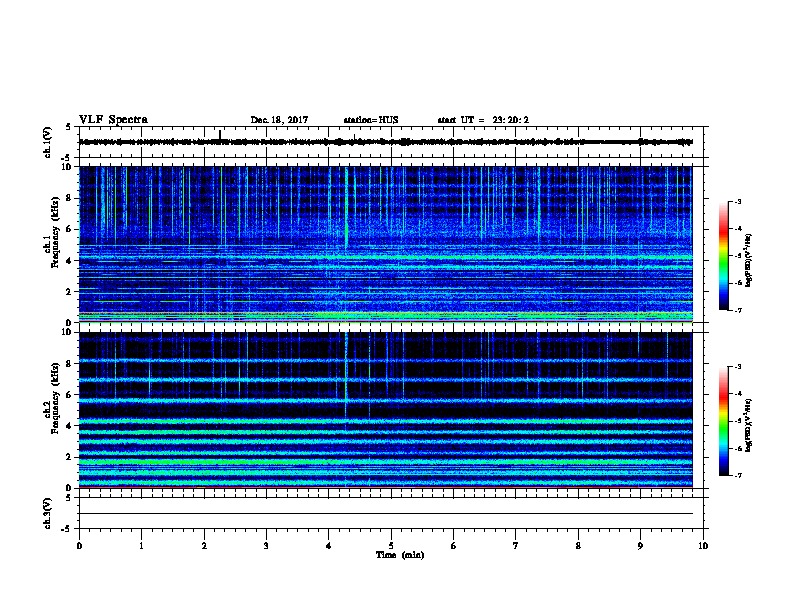Click the 'start UT = 23:20:2' text
This screenshot has width=792, height=612.
pyautogui.click(x=483, y=120)
